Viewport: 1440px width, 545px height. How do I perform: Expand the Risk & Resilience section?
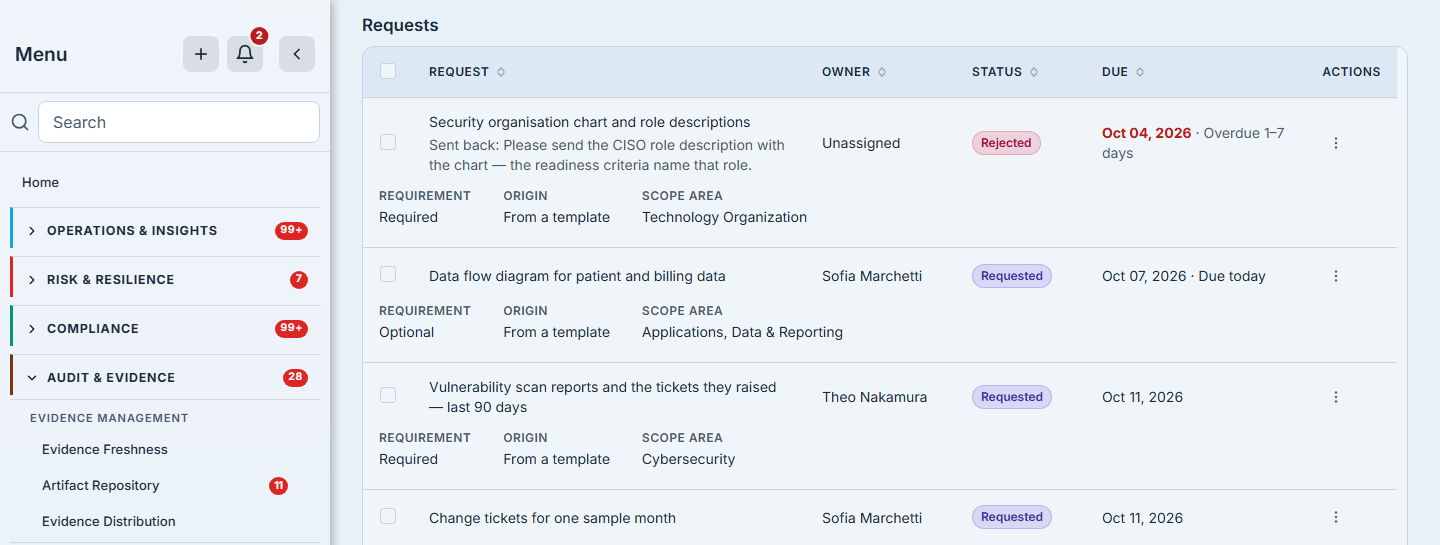165,280
